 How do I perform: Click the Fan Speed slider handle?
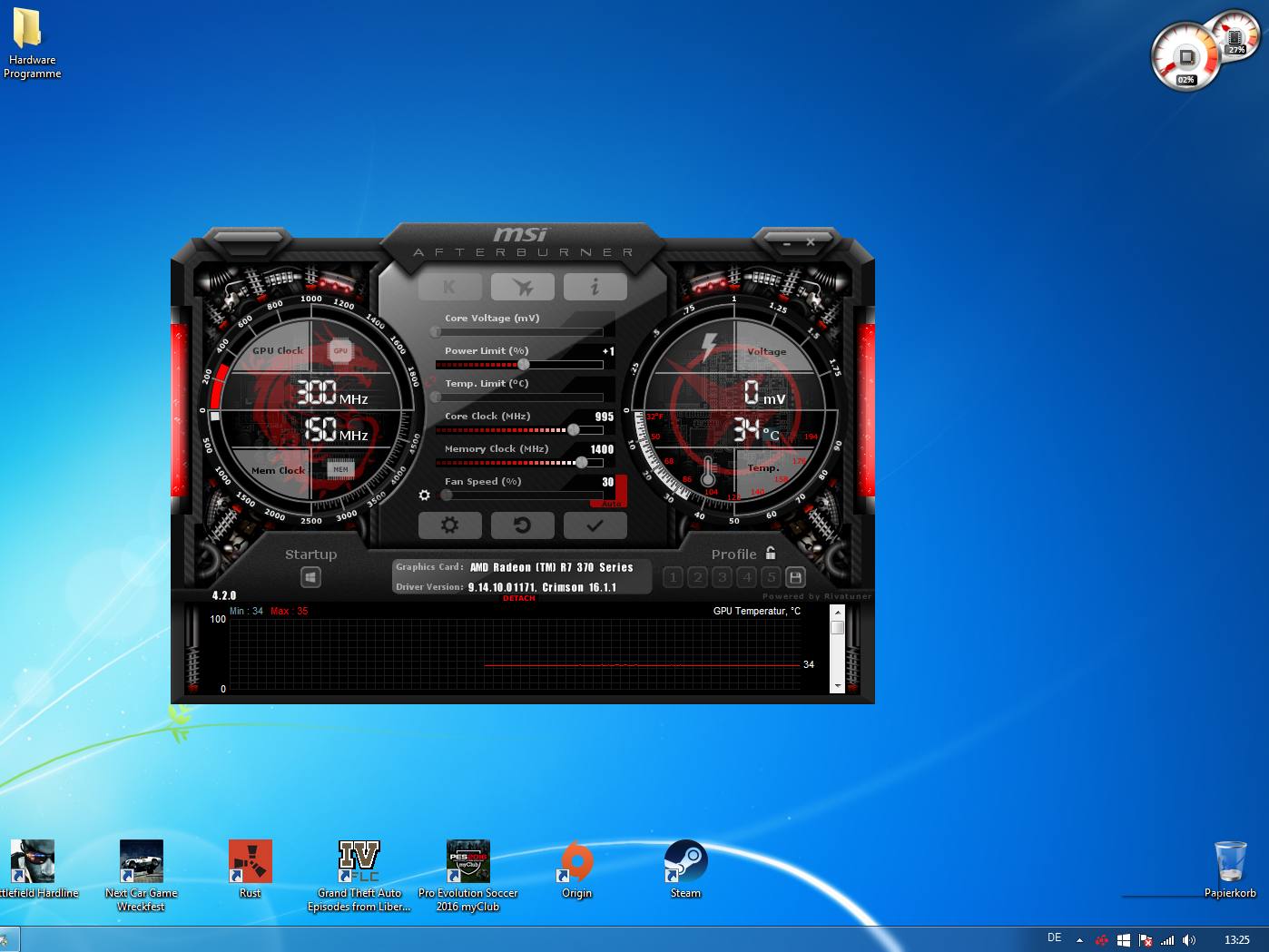tap(447, 496)
